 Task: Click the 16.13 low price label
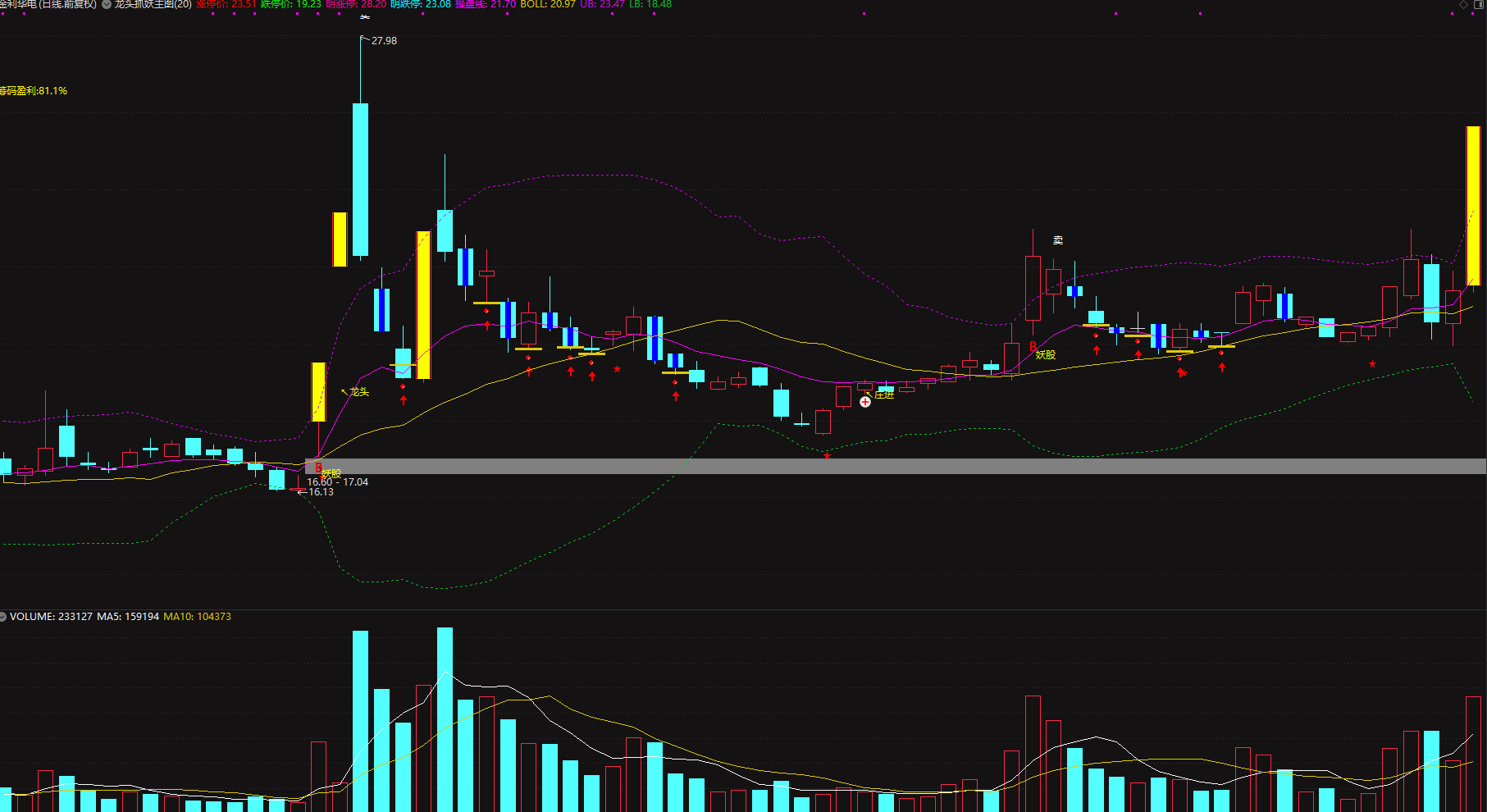coord(320,492)
